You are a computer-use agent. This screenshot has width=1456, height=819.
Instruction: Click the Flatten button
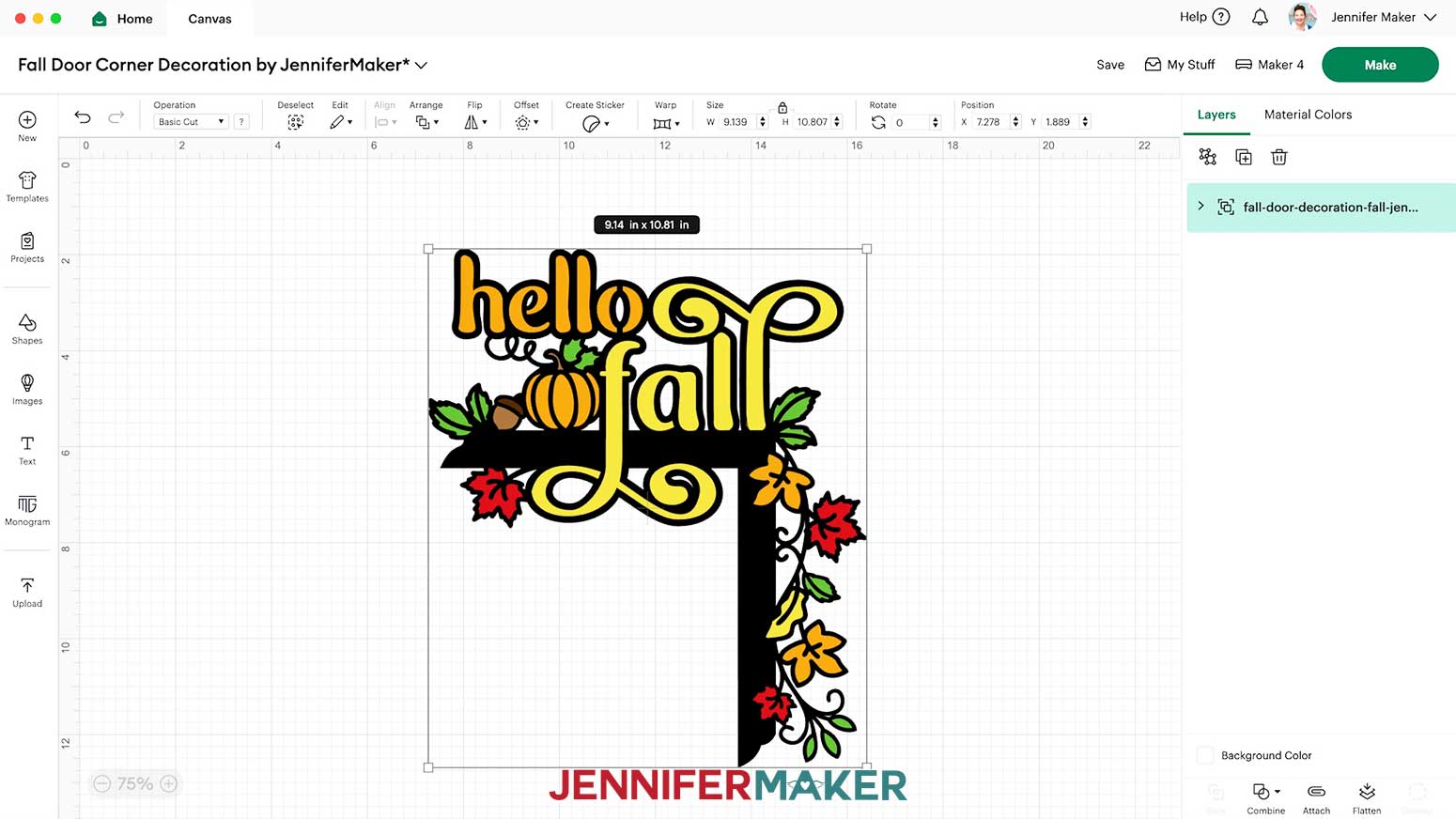(1367, 798)
